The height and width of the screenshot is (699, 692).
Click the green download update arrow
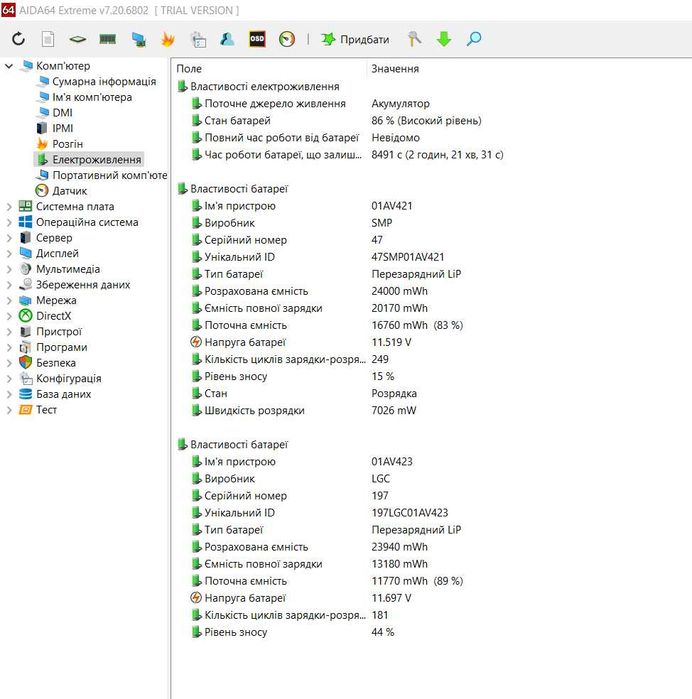(444, 39)
